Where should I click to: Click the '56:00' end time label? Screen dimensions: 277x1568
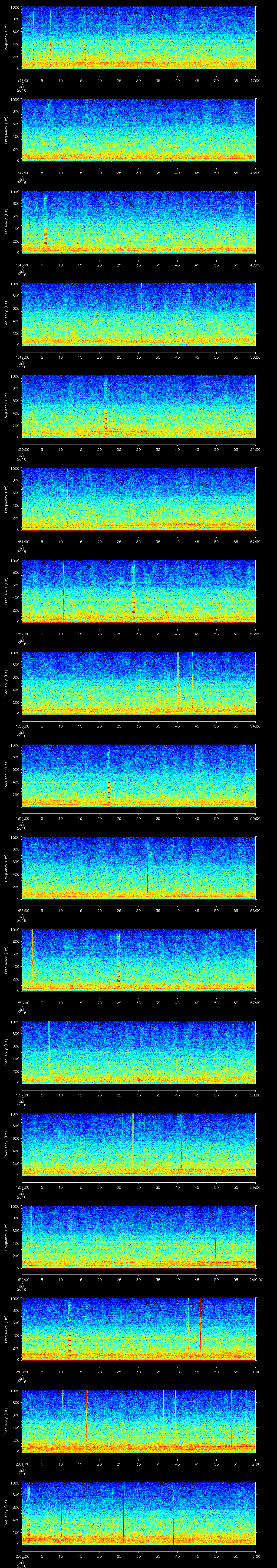click(x=255, y=910)
